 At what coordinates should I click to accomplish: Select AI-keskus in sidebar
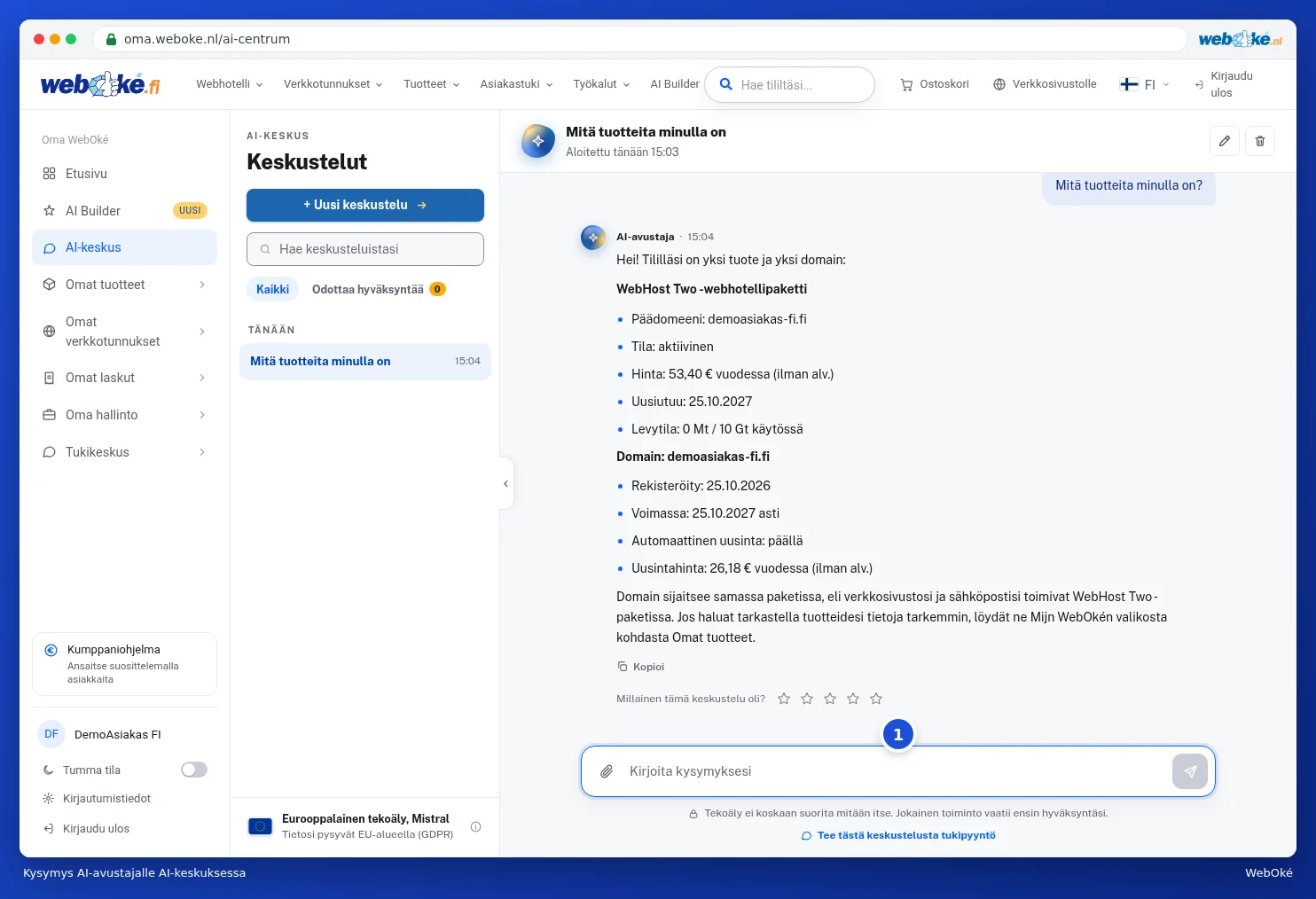(x=124, y=247)
